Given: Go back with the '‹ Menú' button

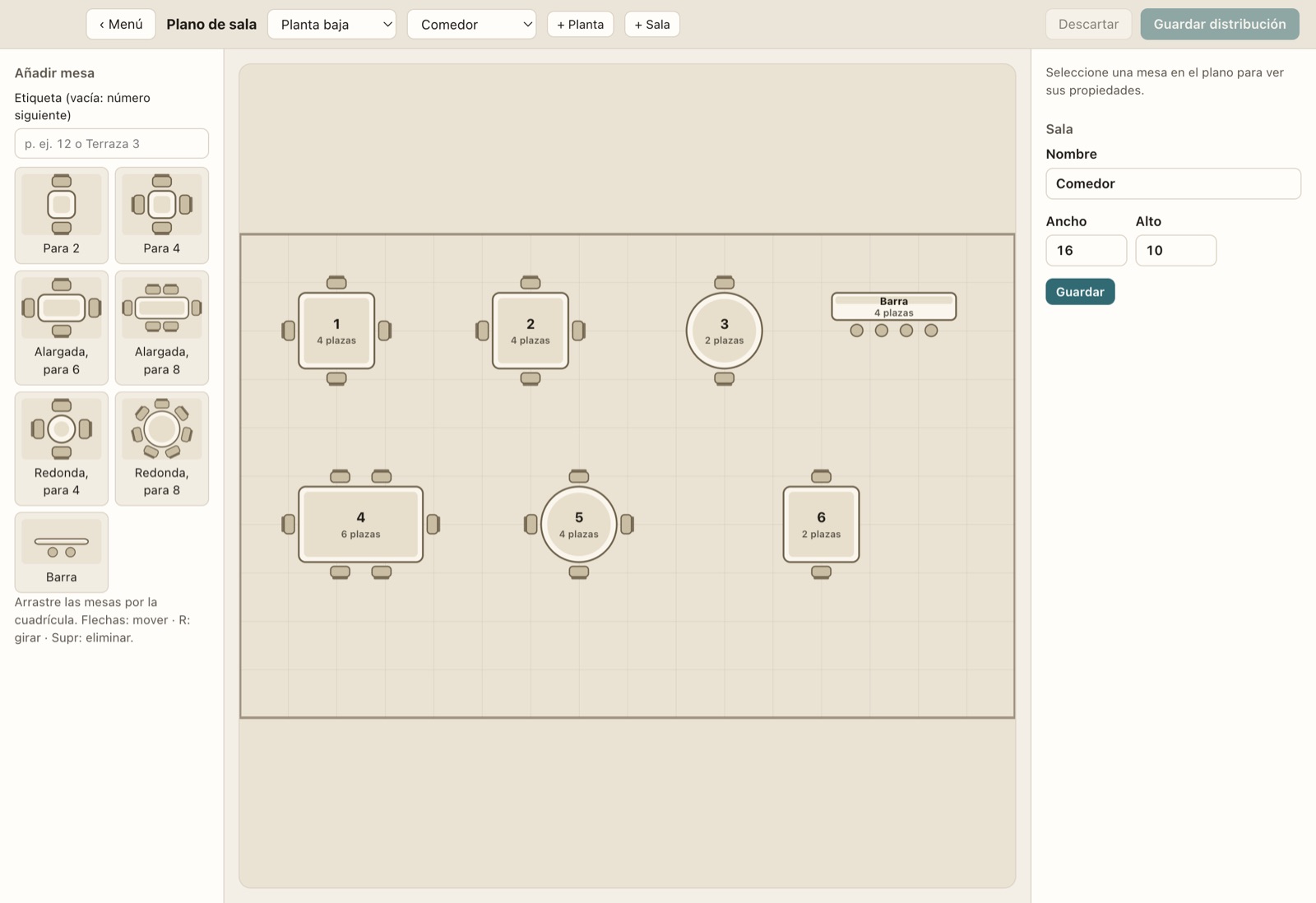Looking at the screenshot, I should (121, 25).
